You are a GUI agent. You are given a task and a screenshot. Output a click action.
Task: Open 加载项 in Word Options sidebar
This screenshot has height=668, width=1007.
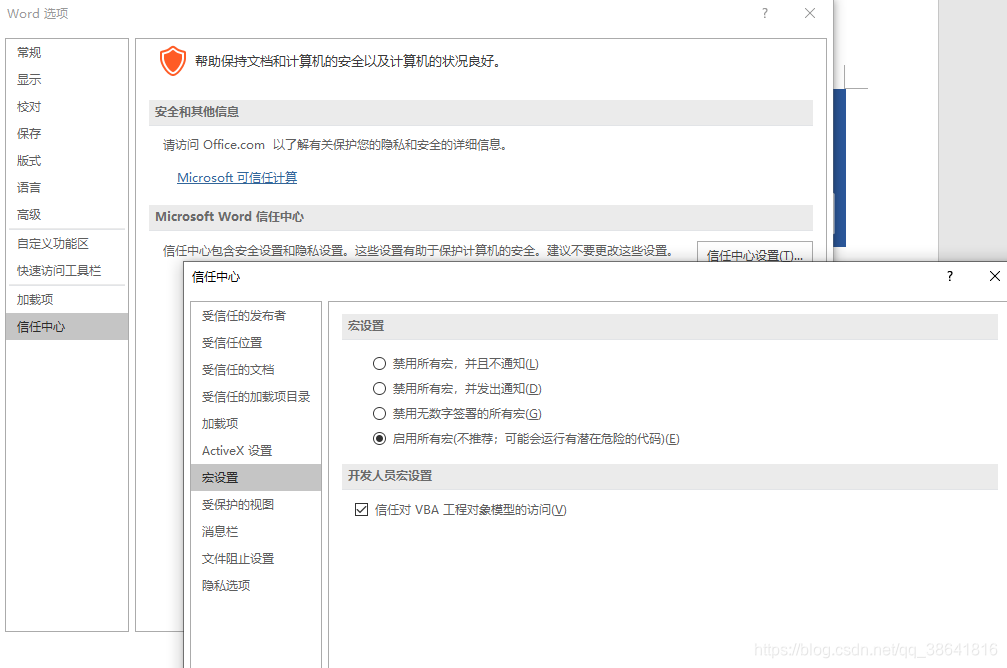pos(67,300)
